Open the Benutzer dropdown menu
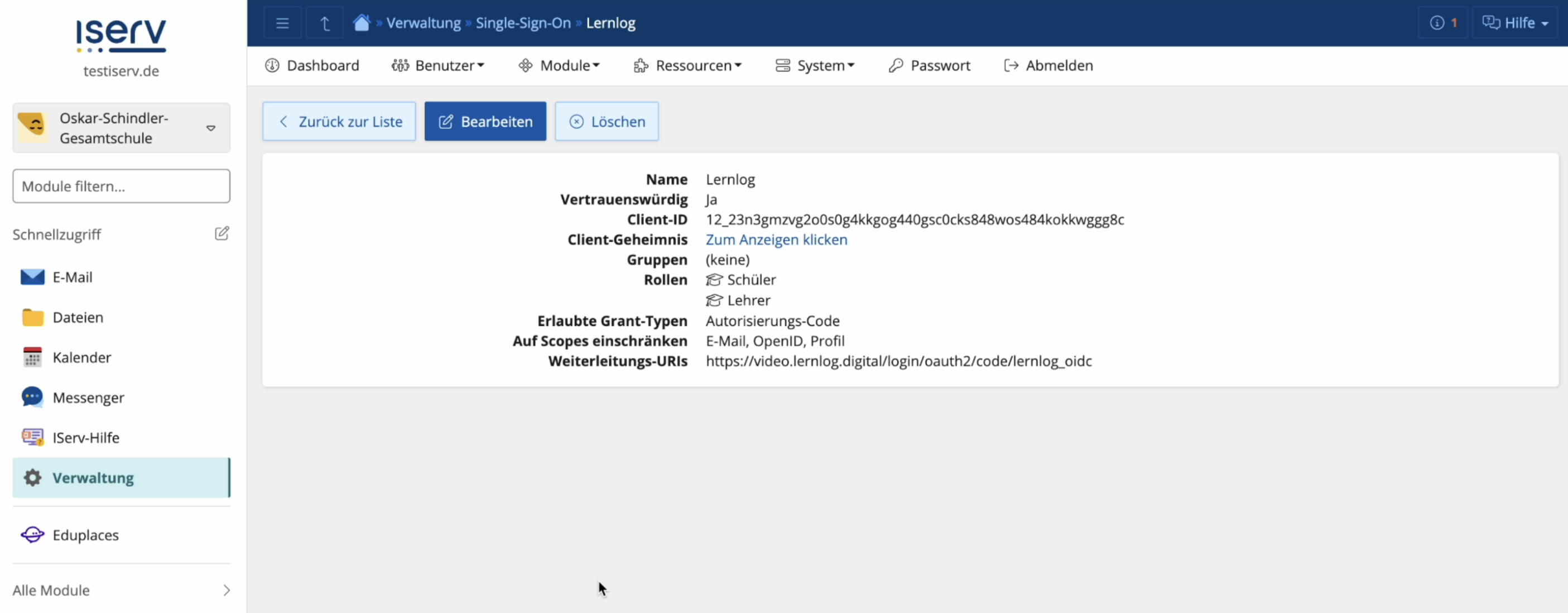 [438, 65]
